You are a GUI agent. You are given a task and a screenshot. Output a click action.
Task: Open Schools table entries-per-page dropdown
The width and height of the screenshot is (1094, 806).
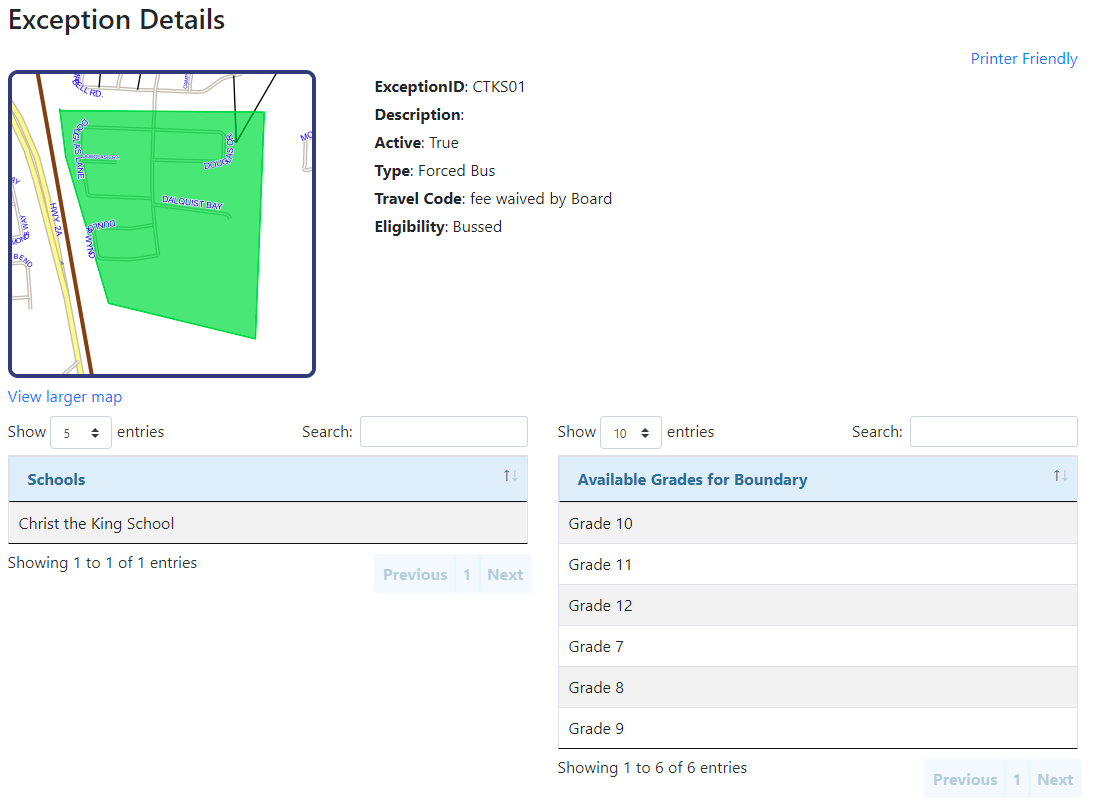pyautogui.click(x=81, y=433)
